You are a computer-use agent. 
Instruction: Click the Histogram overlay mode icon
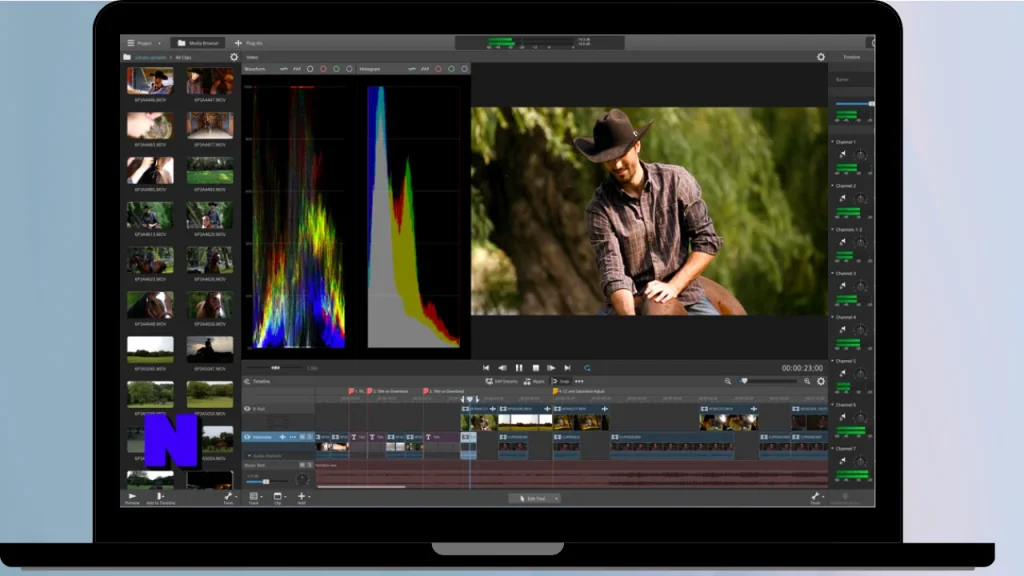[411, 69]
